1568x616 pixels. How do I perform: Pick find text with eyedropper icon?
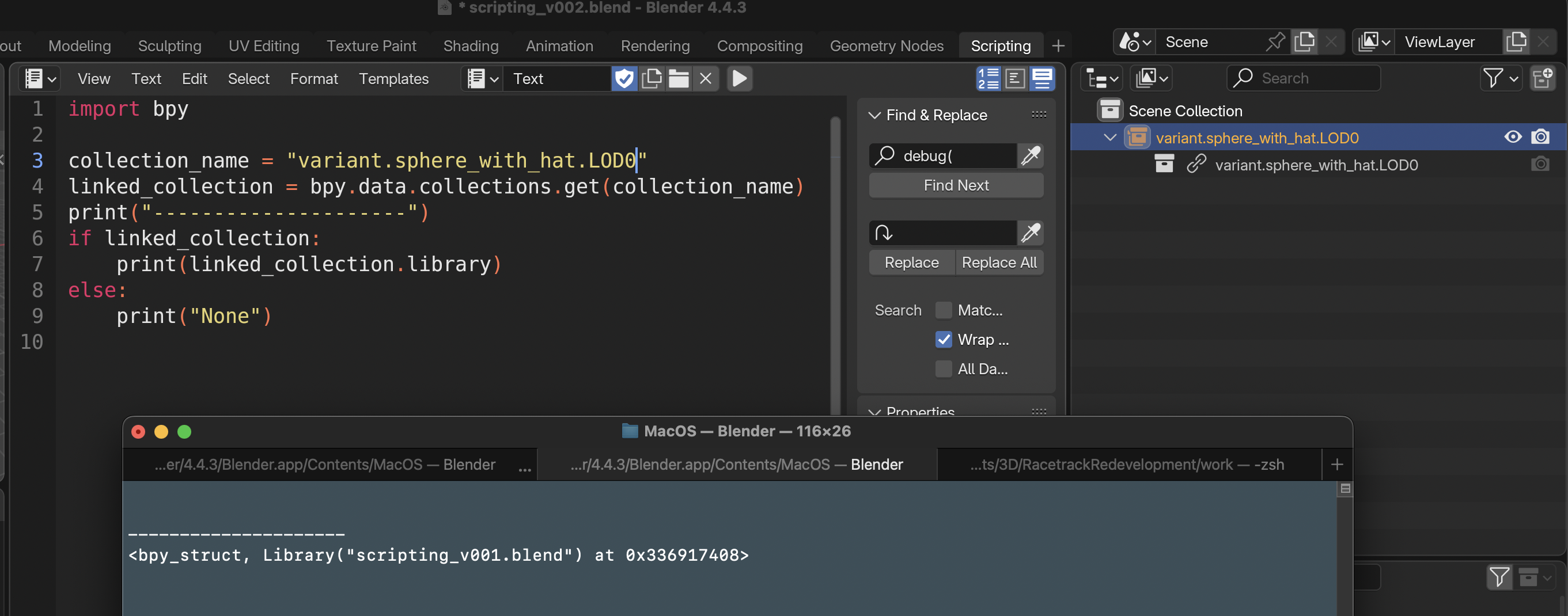click(x=1031, y=155)
